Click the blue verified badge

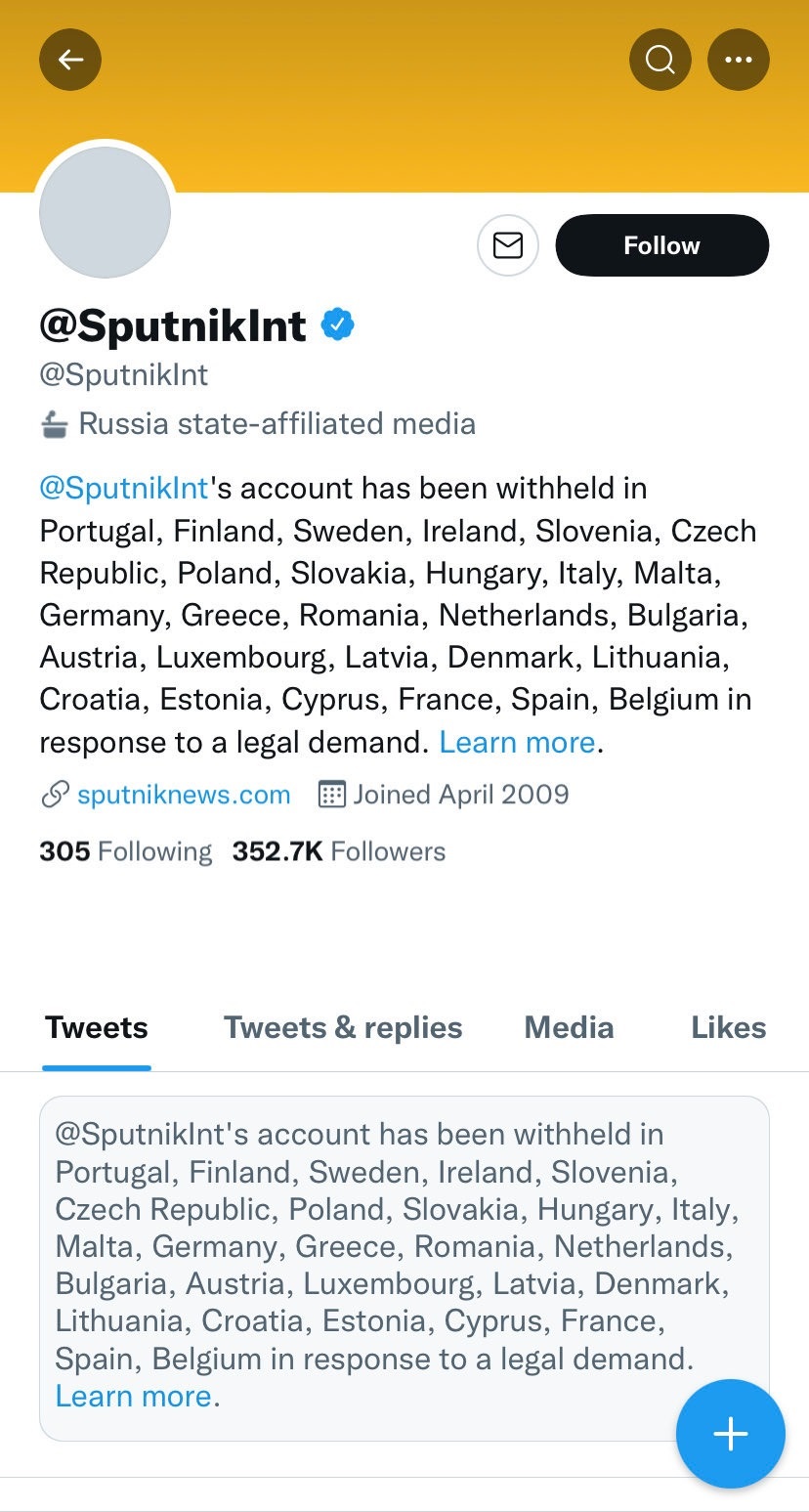(x=336, y=324)
